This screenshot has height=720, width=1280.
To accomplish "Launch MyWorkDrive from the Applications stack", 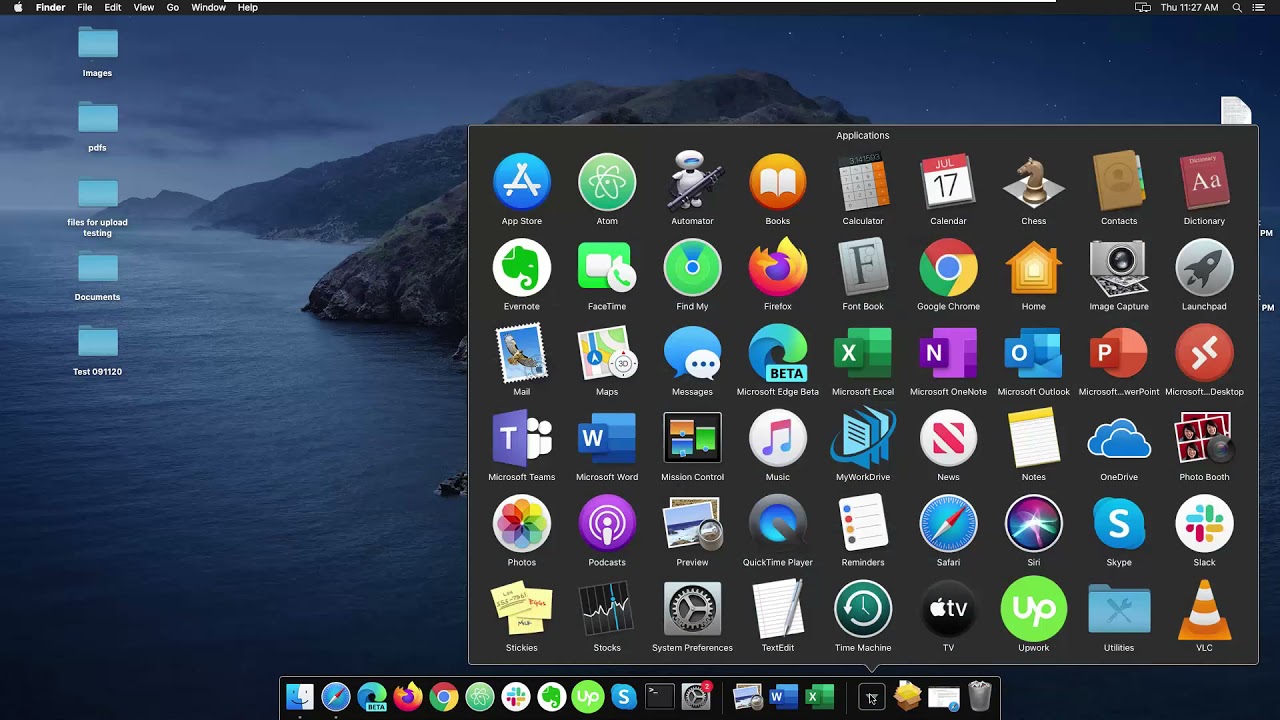I will tap(863, 438).
